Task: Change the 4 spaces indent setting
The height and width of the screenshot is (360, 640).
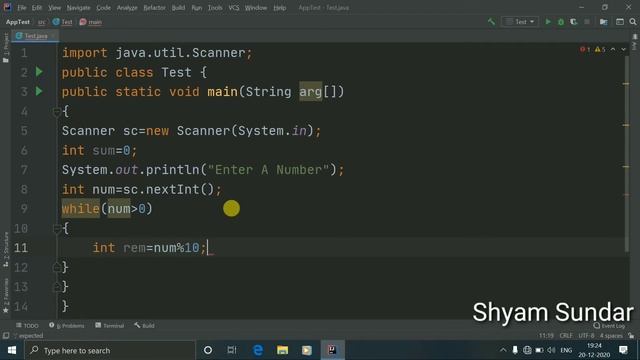Action: point(611,336)
